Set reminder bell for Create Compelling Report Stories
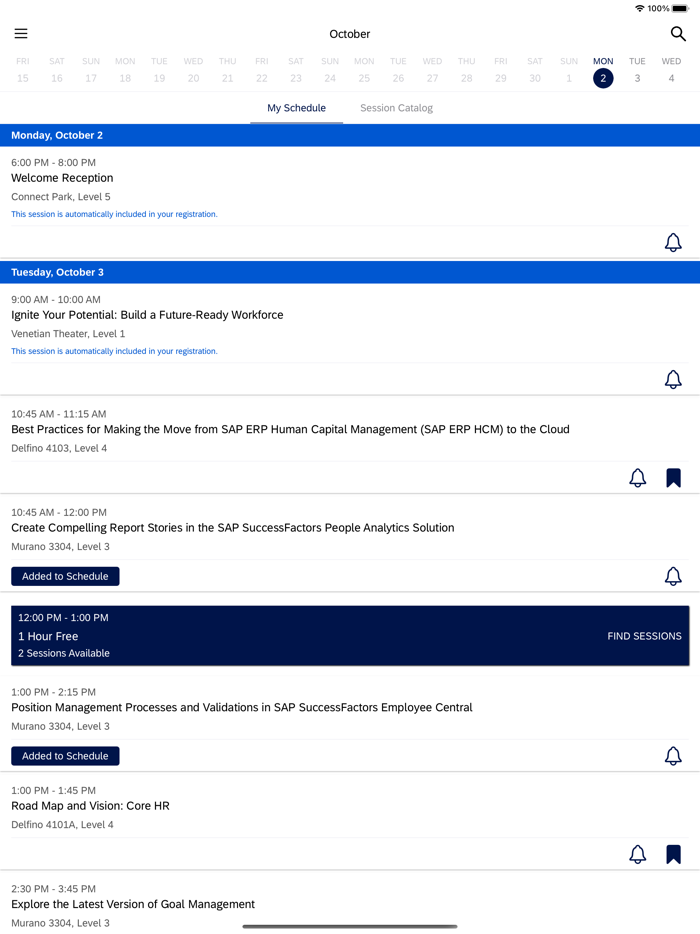 tap(673, 576)
